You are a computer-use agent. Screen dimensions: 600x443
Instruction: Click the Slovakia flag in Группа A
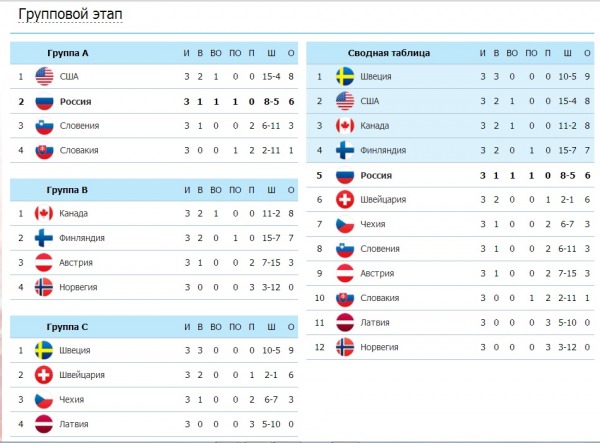tap(44, 150)
